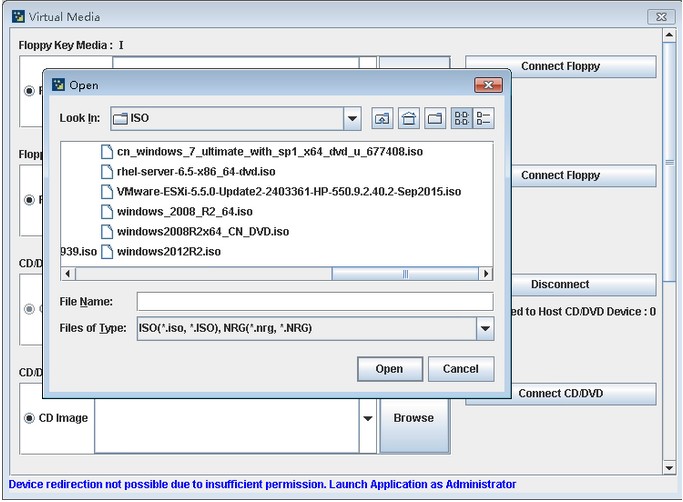
Task: Select VMware-ESXi-5.5.0-Update2 iso file name
Action: [x=289, y=192]
